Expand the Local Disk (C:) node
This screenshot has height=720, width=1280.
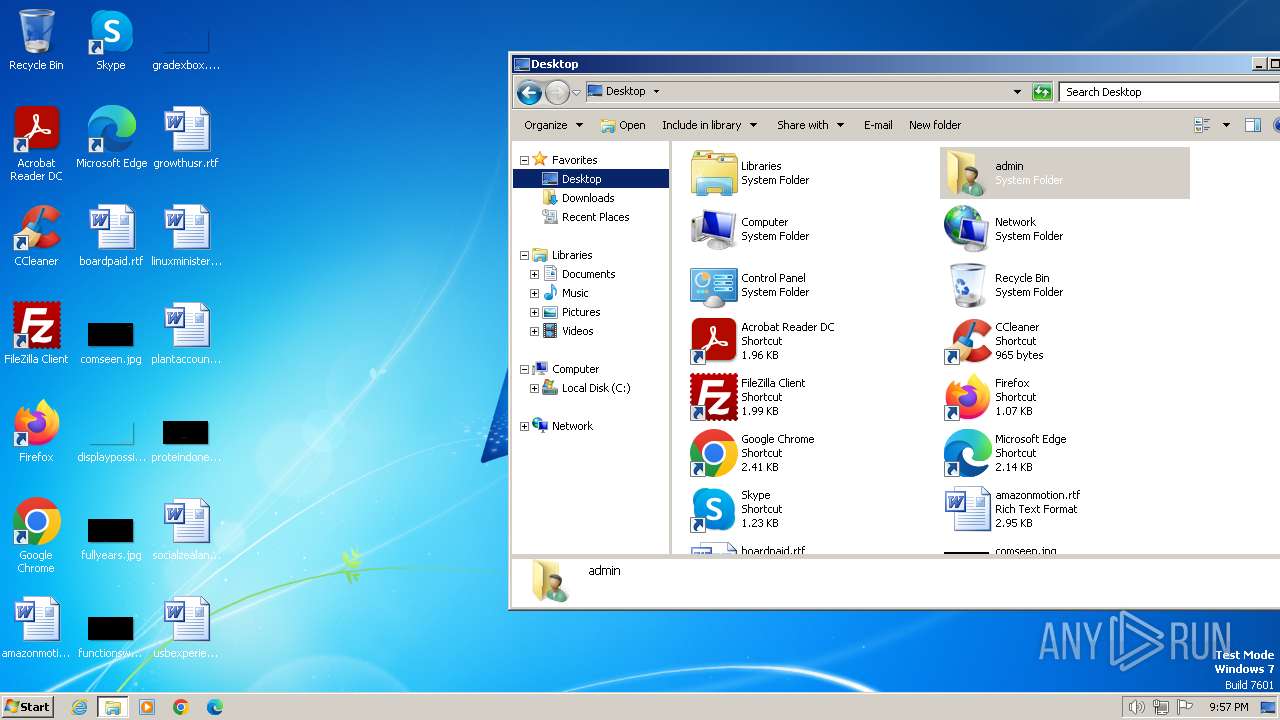[x=534, y=388]
